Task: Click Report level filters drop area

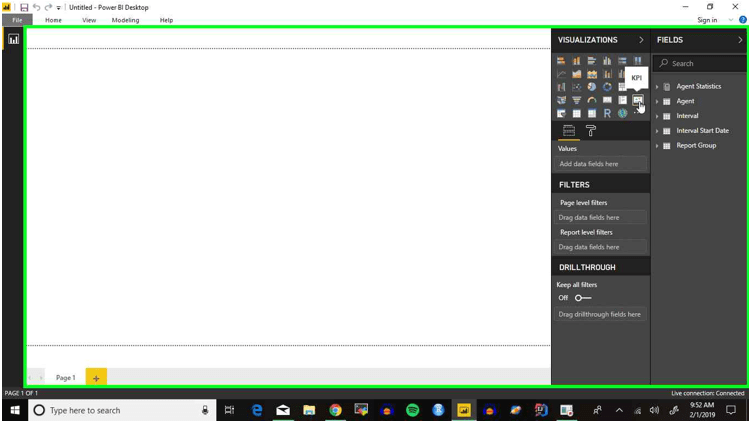Action: click(601, 247)
